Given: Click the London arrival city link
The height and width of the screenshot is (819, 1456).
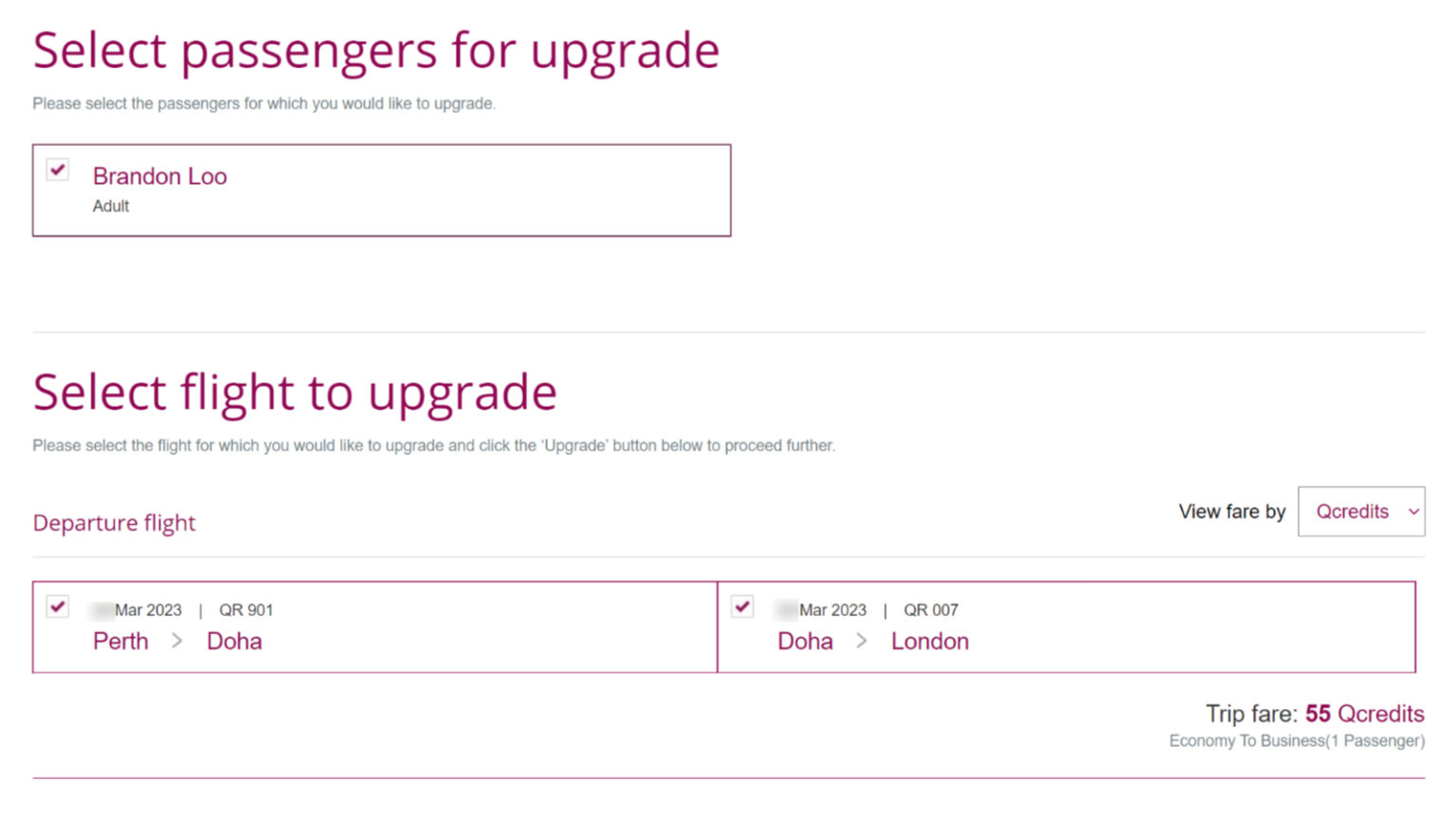Looking at the screenshot, I should pyautogui.click(x=930, y=642).
